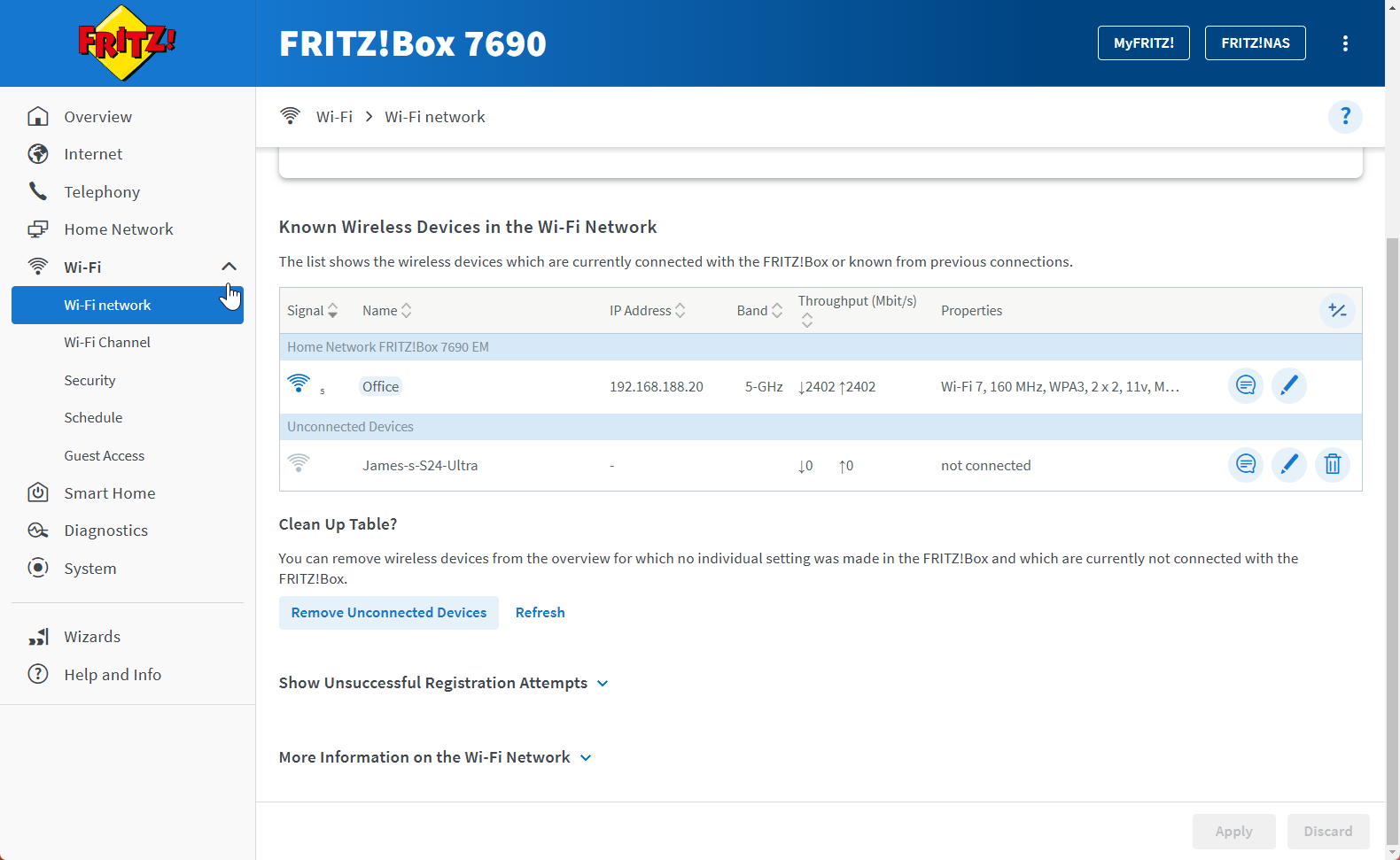The image size is (1400, 860).
Task: Open the three-dot menu in header
Action: coord(1344,43)
